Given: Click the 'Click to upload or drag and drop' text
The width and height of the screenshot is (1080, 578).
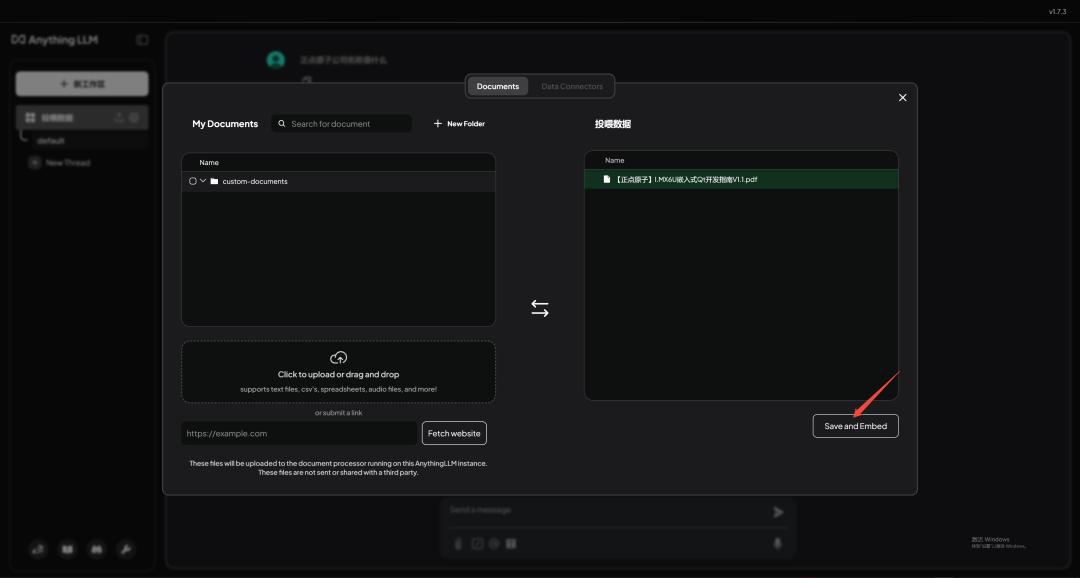Looking at the screenshot, I should tap(338, 375).
